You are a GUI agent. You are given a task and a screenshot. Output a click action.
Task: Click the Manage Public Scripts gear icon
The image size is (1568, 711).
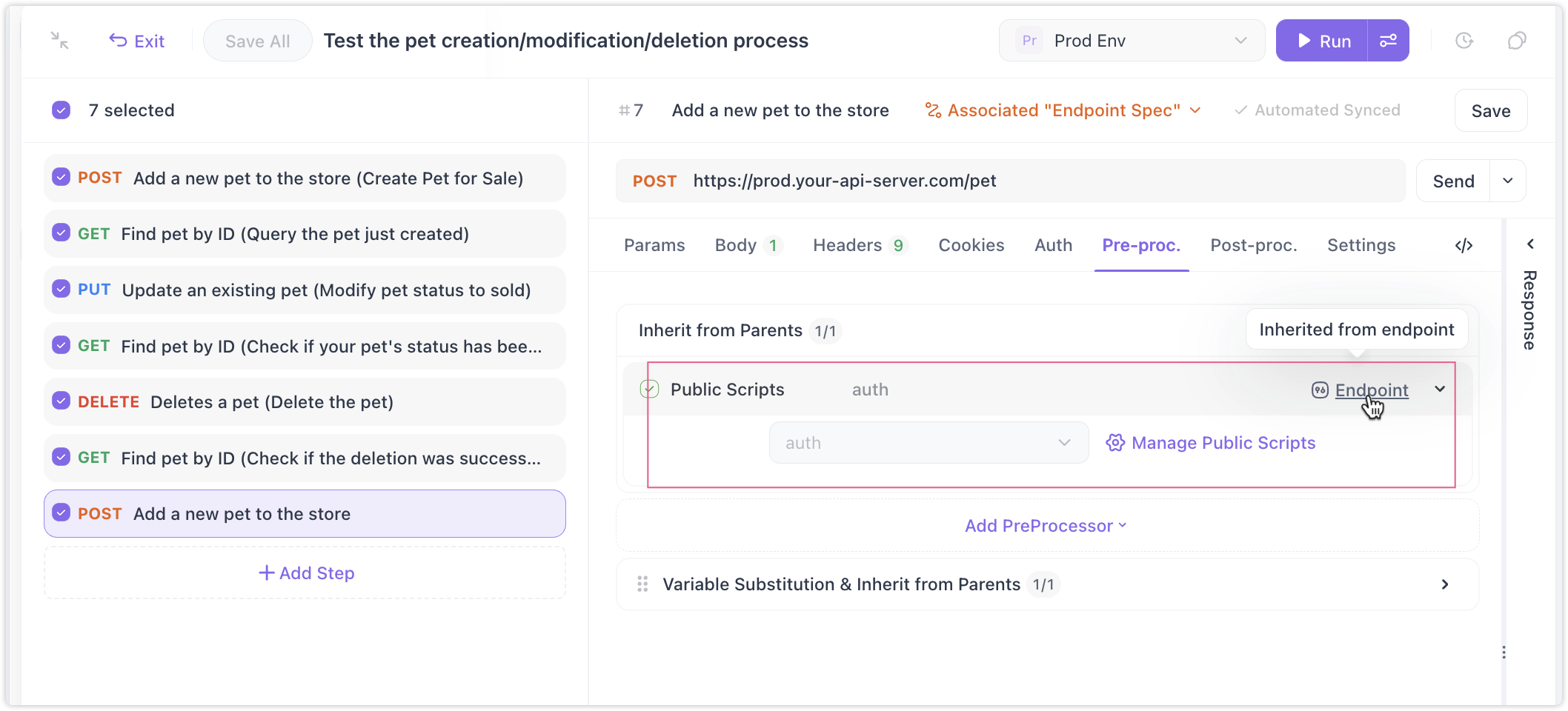point(1115,443)
